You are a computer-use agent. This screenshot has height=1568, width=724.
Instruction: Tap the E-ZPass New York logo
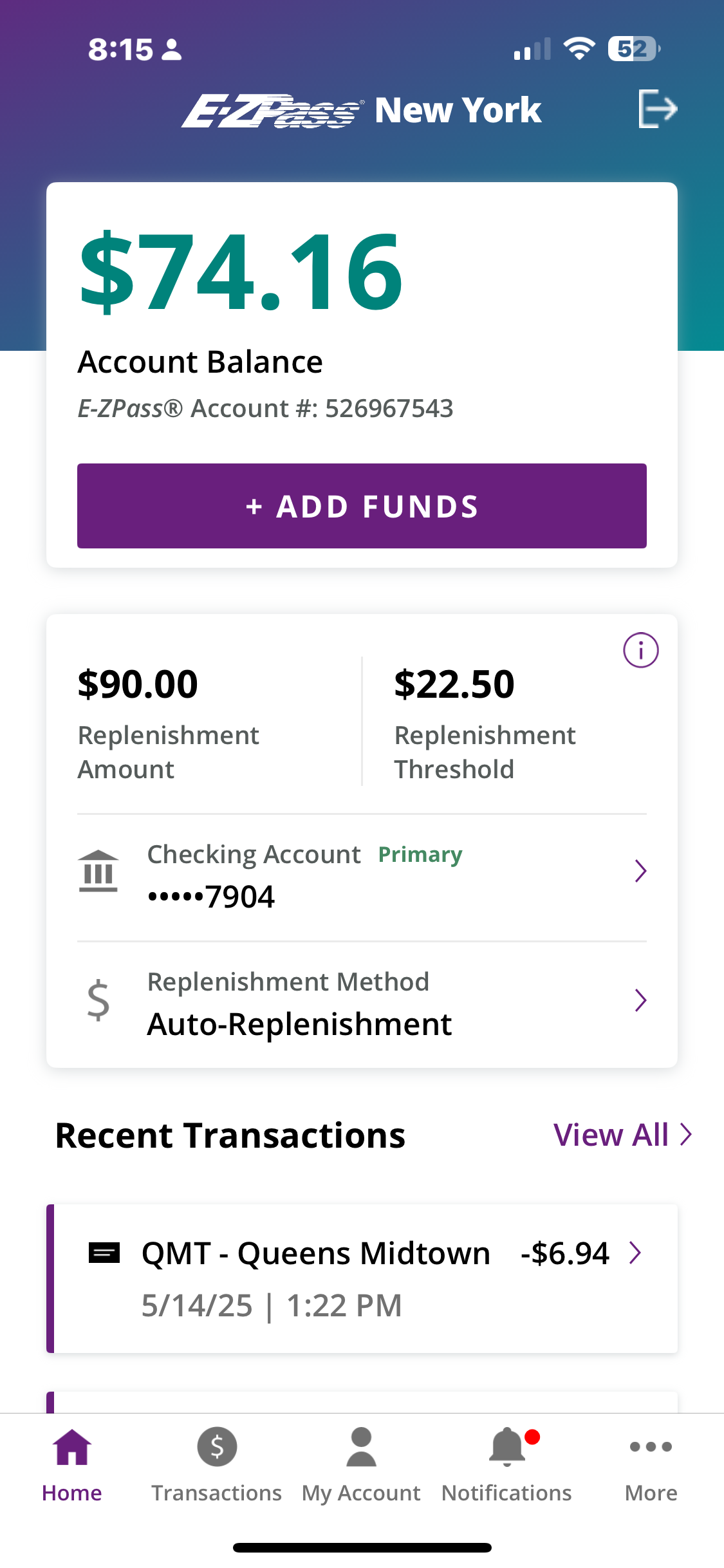(x=361, y=110)
